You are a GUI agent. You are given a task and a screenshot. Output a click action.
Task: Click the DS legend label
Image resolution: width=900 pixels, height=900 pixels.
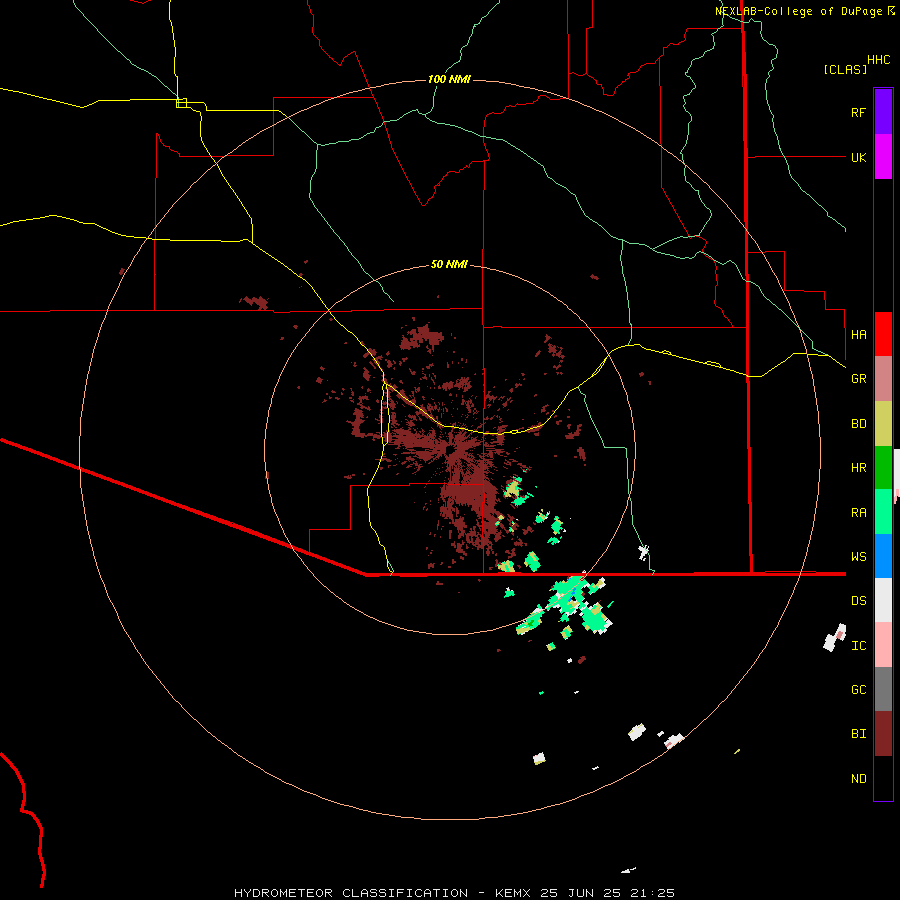(858, 601)
